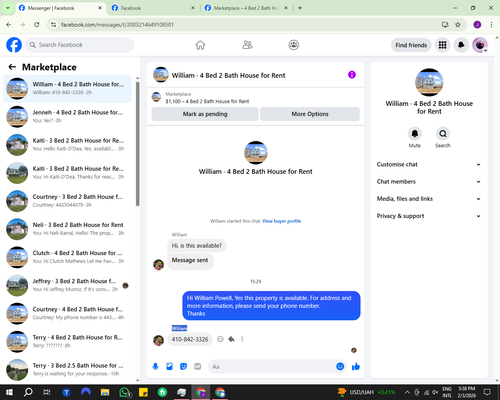Open the Windows Start menu

pyautogui.click(x=9, y=392)
